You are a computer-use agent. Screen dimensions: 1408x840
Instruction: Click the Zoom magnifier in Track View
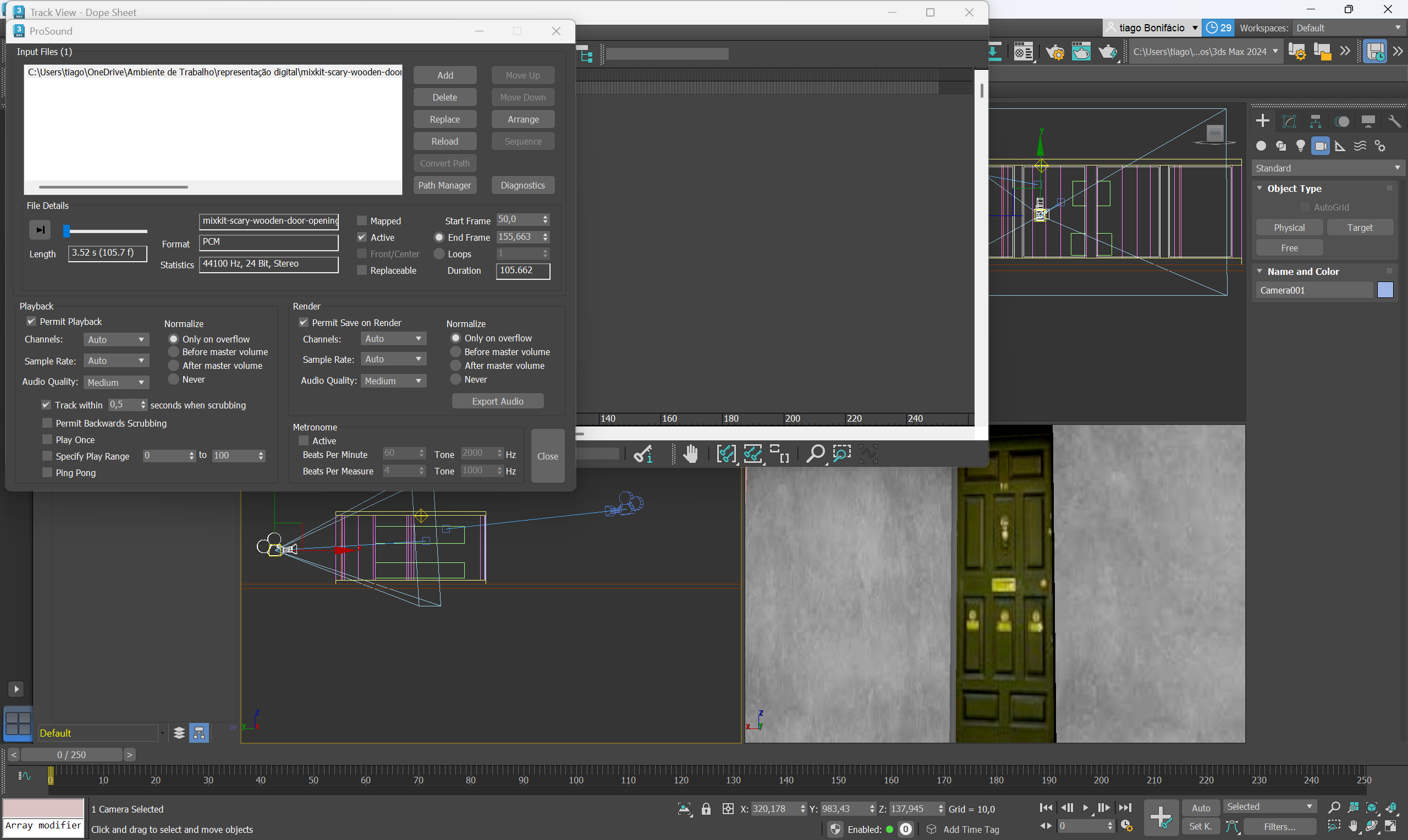[x=815, y=454]
